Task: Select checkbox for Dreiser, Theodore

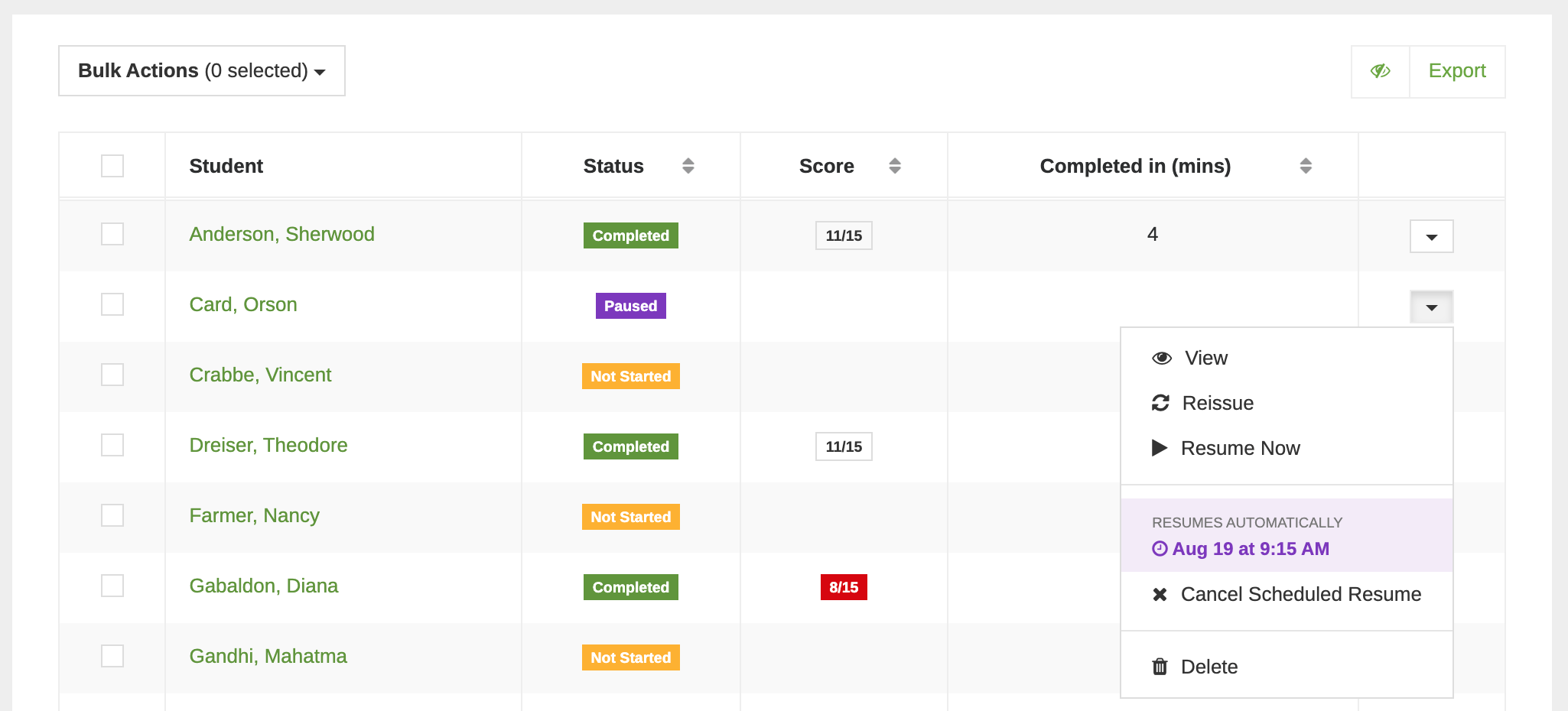Action: coord(112,445)
